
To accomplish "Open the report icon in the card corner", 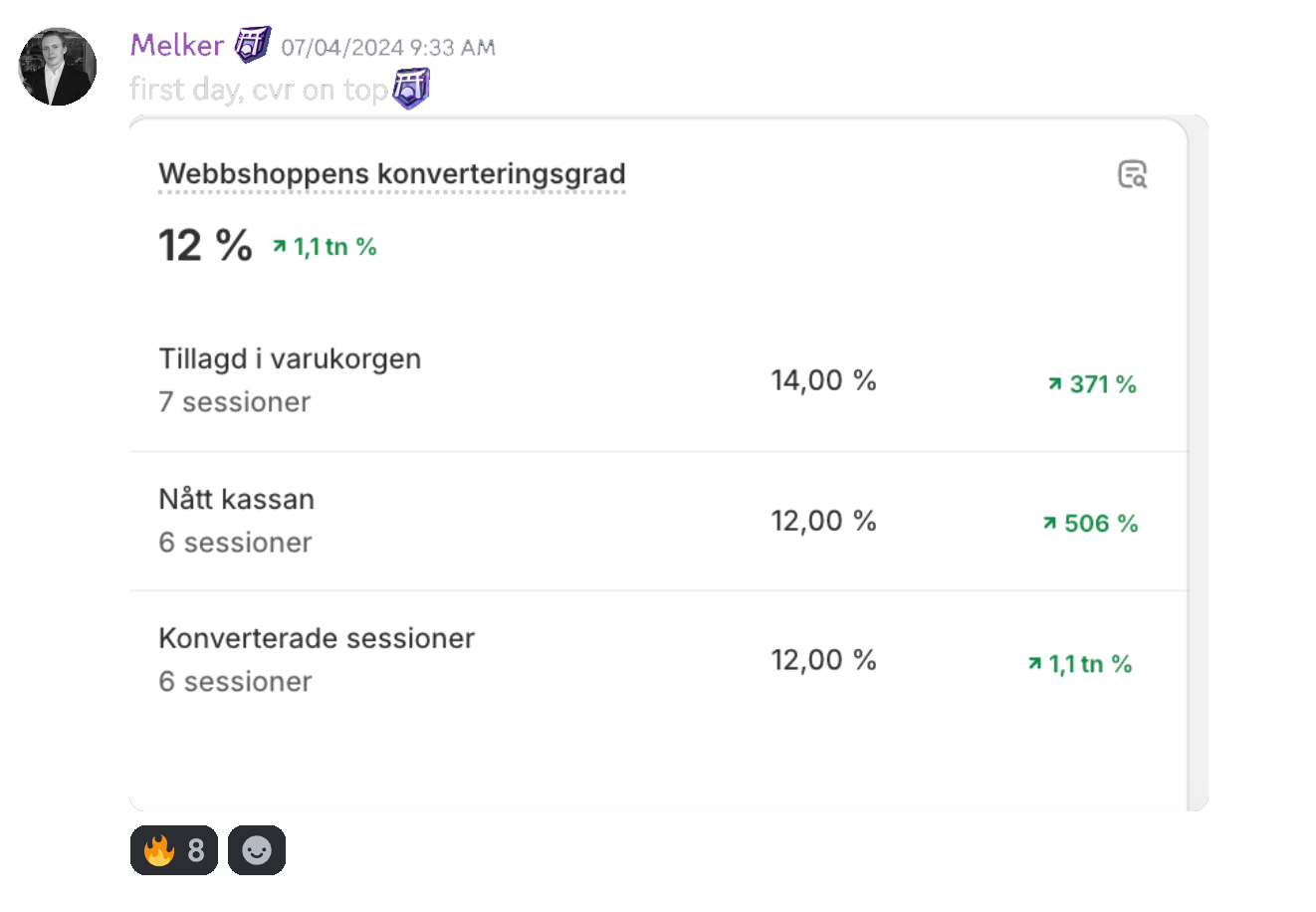I will [1133, 174].
